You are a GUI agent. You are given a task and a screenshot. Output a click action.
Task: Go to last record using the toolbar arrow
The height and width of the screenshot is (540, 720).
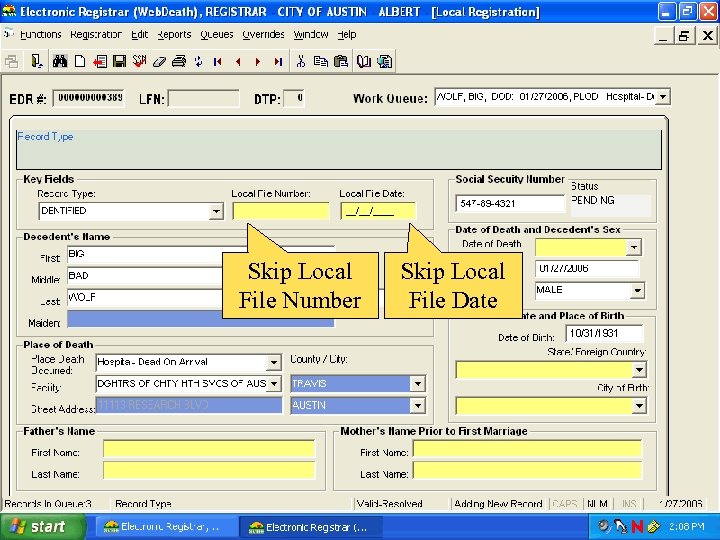277,61
